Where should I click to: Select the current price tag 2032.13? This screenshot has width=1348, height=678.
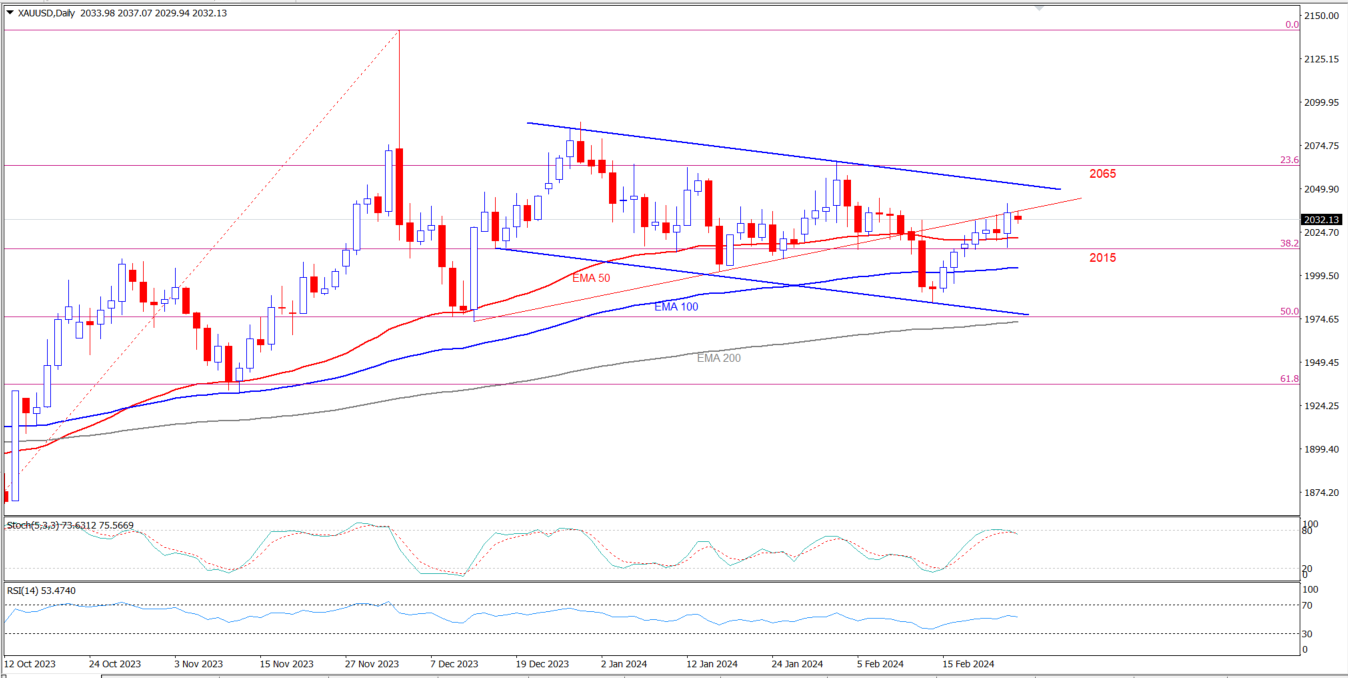click(x=1322, y=220)
